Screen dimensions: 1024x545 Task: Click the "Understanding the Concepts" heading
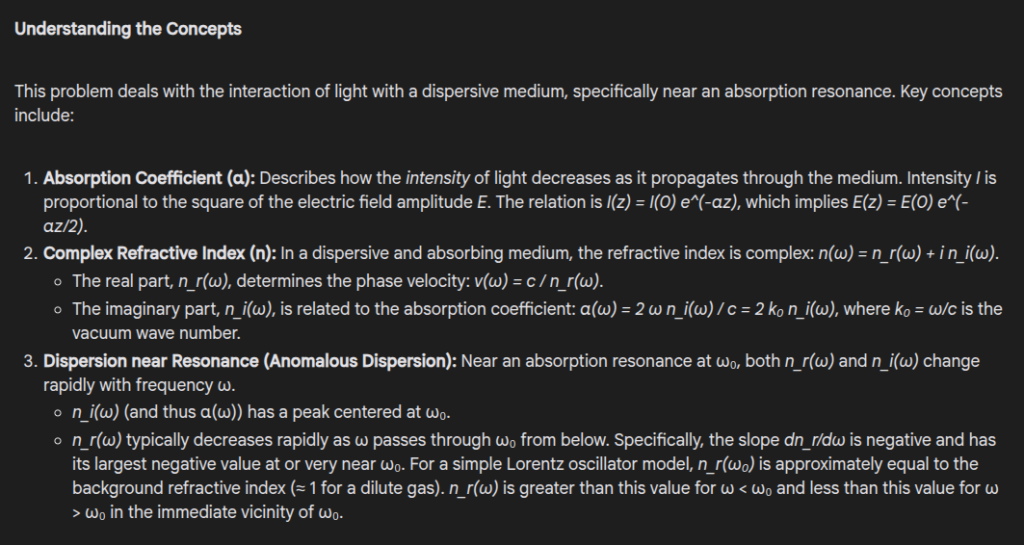point(128,29)
